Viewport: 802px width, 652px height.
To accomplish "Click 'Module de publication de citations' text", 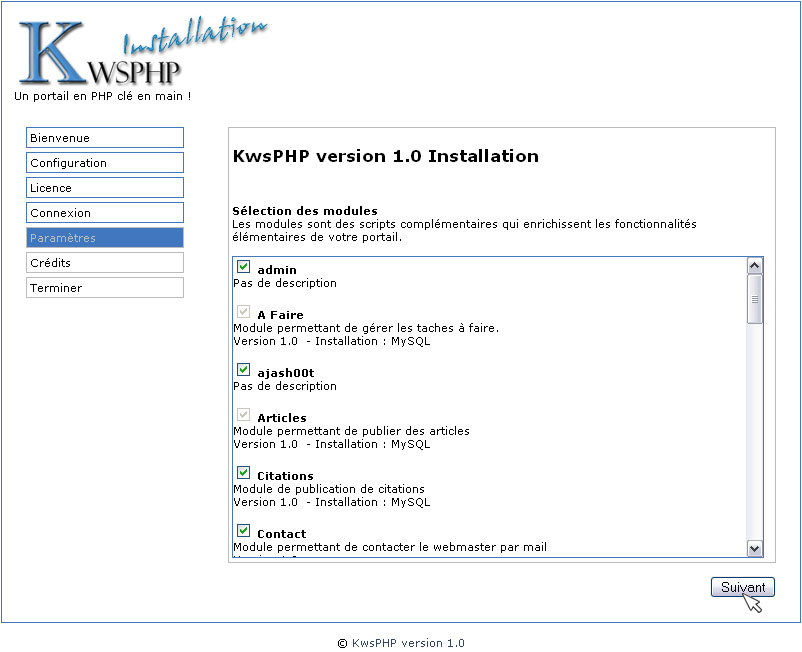I will [329, 489].
